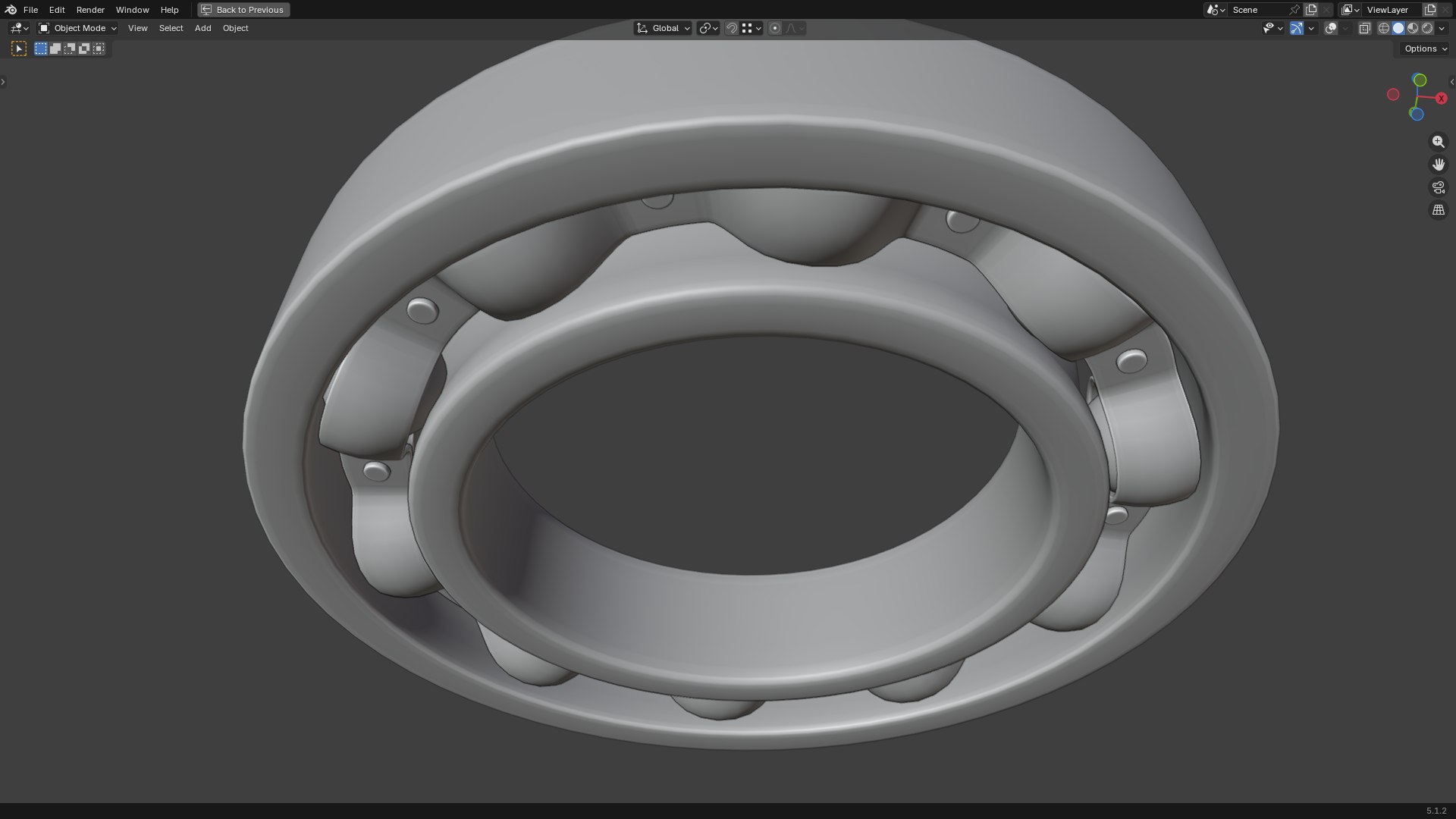Click the Scene name field
Screen dimensions: 1456x819
pos(1257,10)
